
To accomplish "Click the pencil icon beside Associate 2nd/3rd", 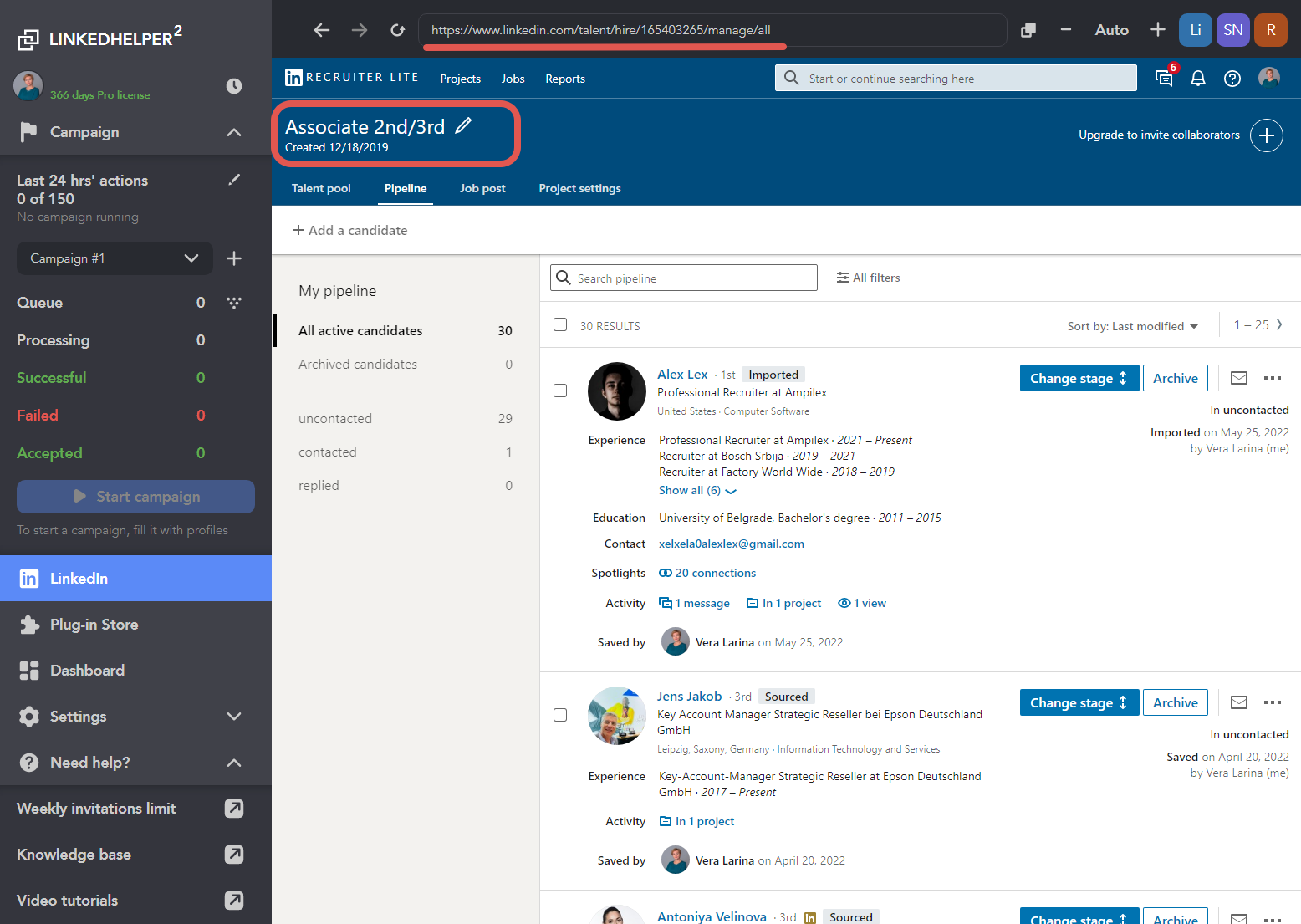I will point(463,126).
